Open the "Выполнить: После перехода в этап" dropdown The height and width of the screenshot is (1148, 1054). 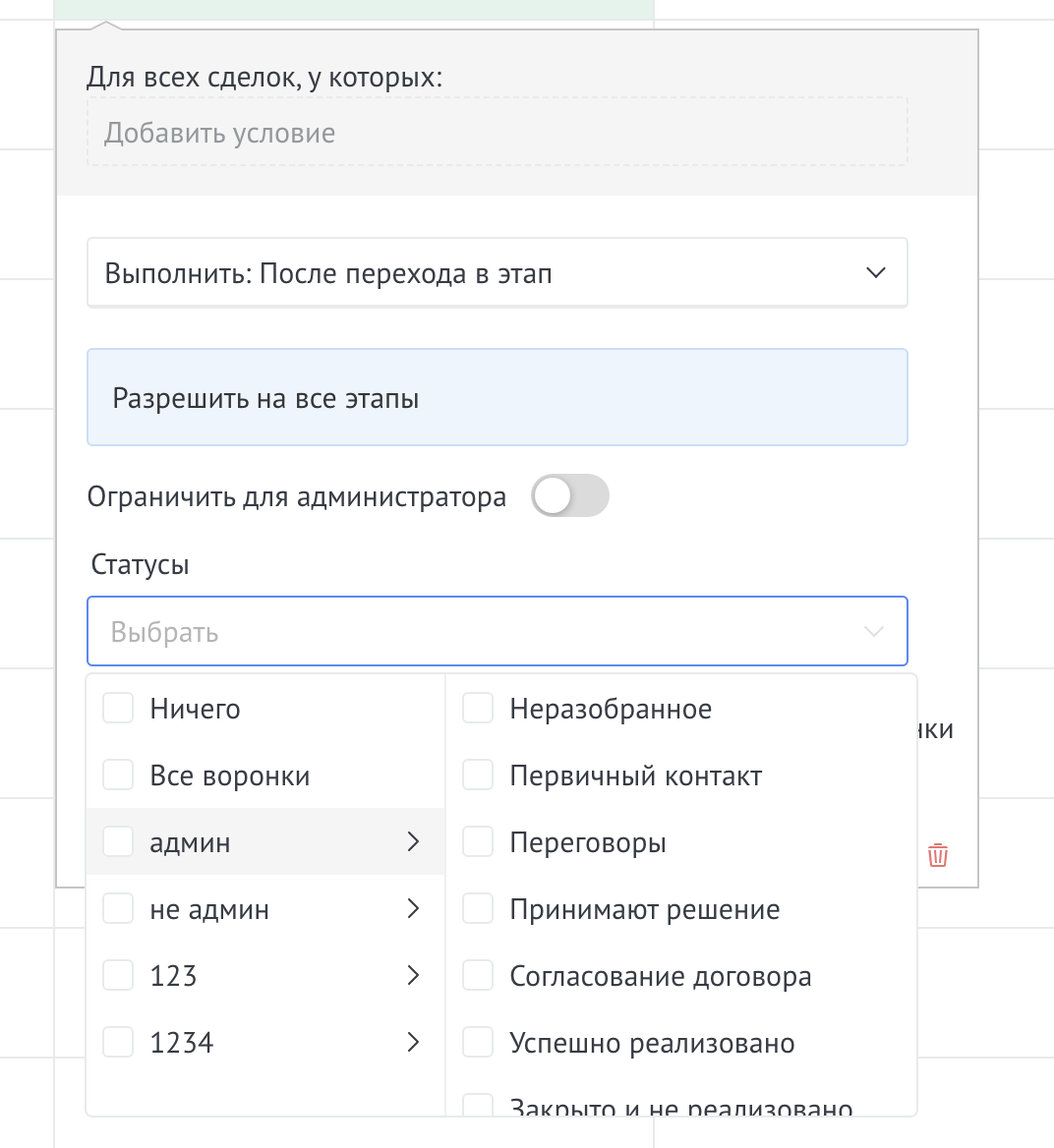497,272
